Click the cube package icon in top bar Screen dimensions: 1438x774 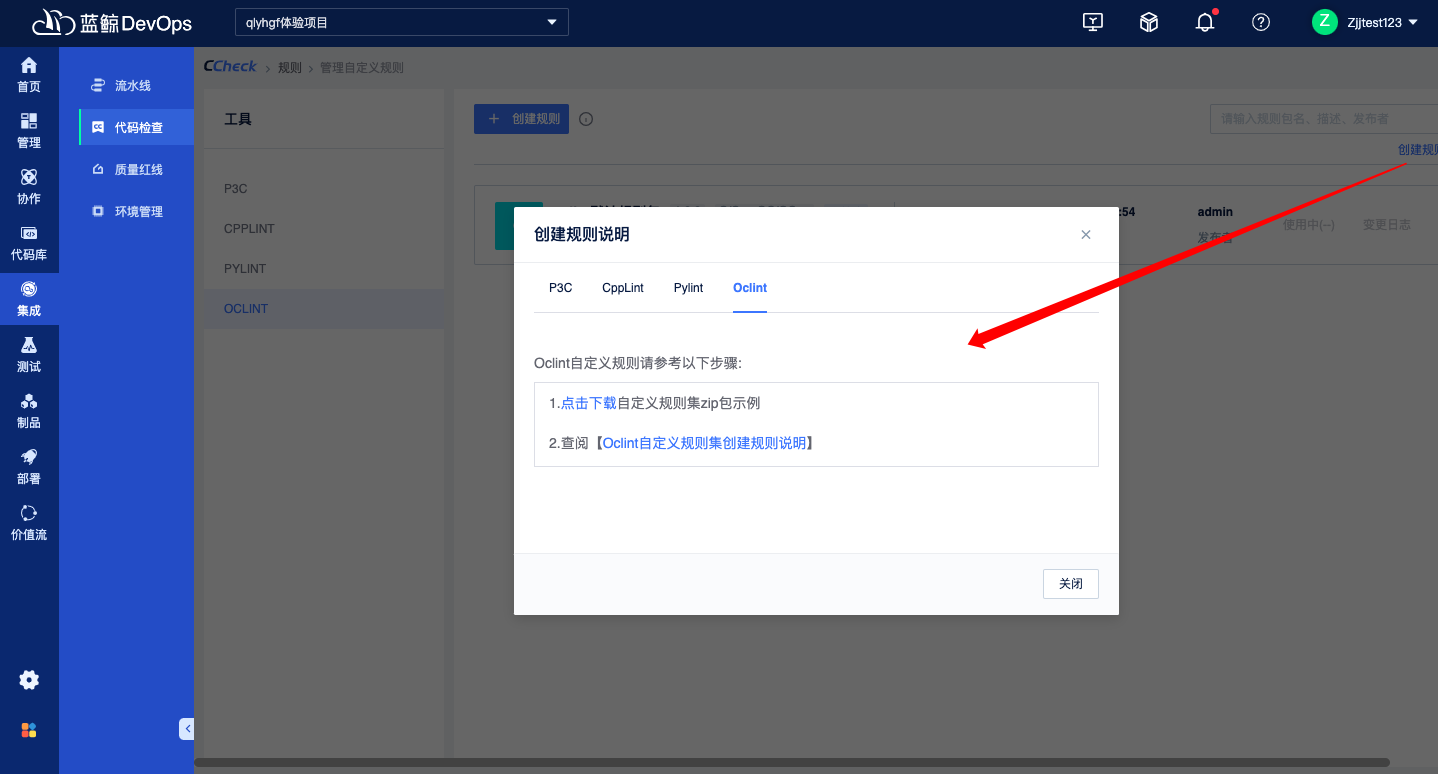[x=1149, y=22]
